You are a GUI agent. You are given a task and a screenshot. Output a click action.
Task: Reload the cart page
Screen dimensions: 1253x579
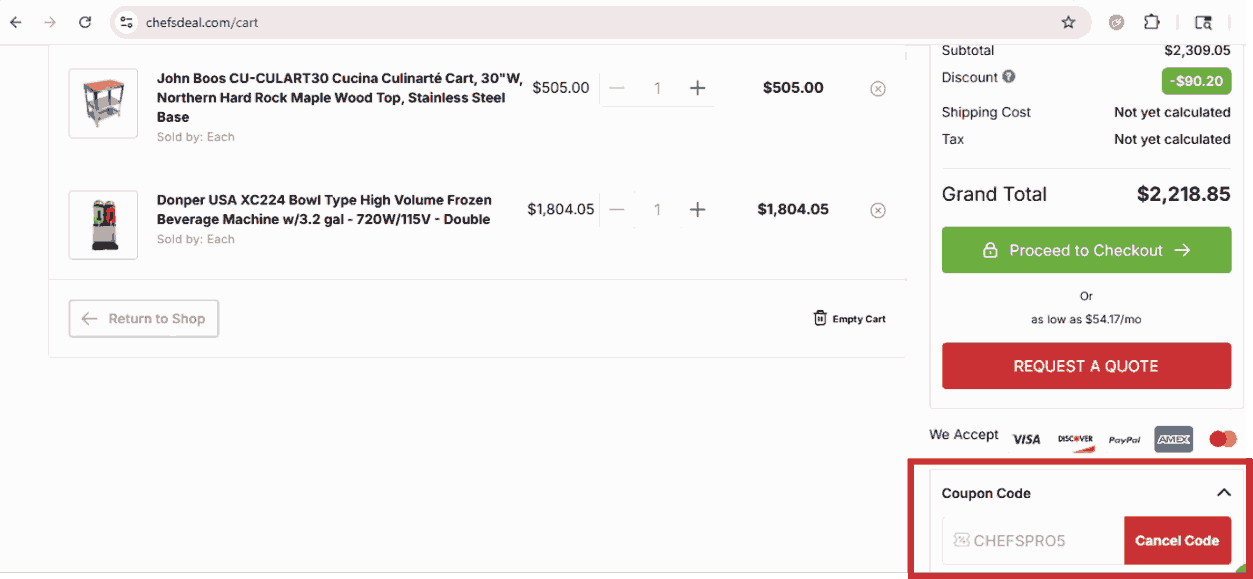[85, 22]
